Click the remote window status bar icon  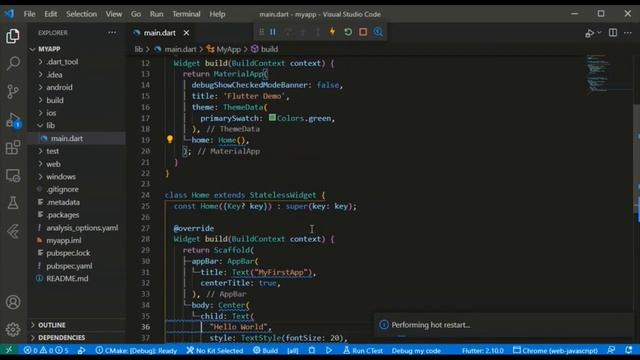click(8, 350)
